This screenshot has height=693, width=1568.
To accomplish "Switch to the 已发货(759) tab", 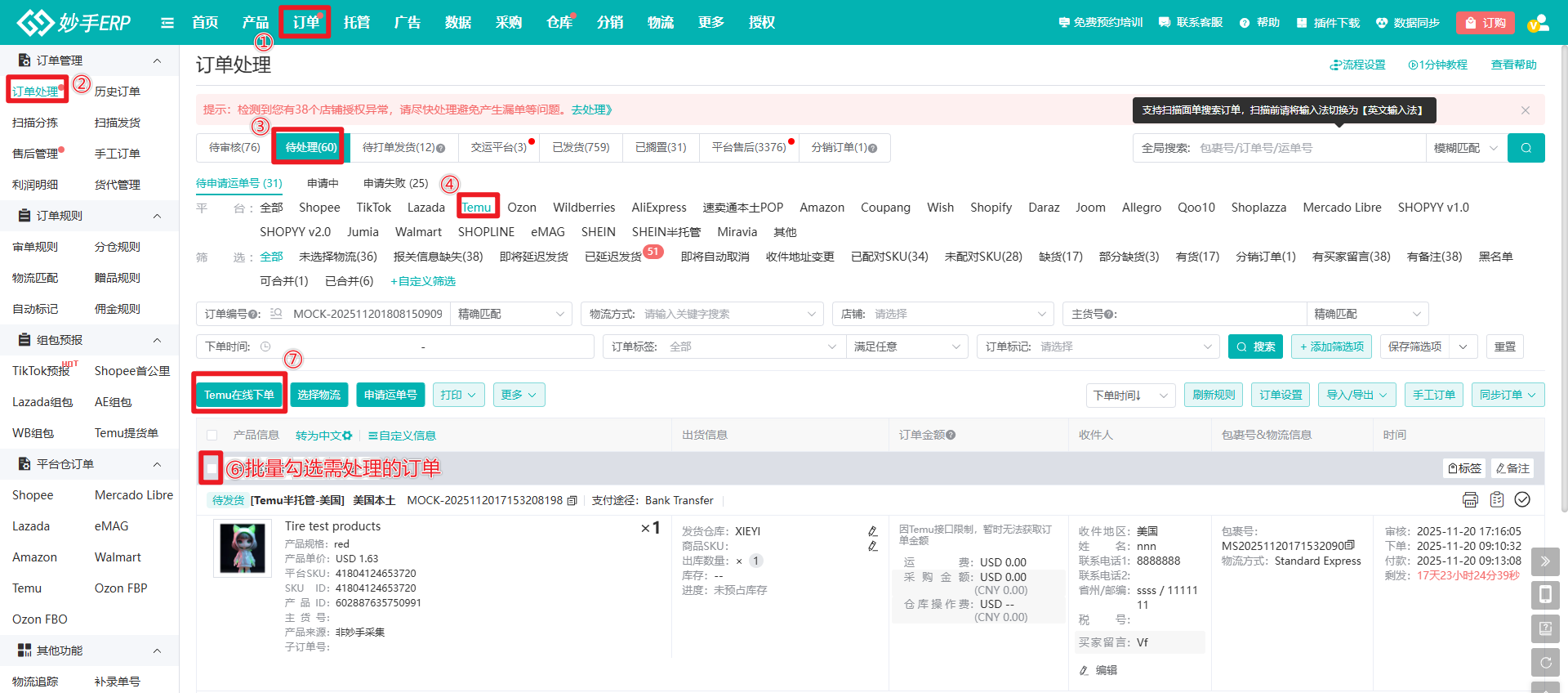I will tap(581, 147).
